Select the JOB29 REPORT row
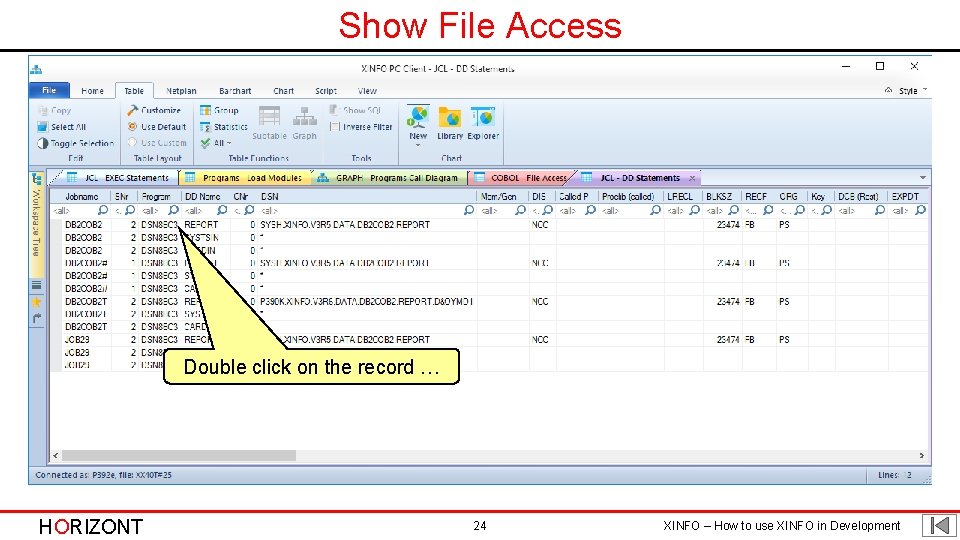Image resolution: width=960 pixels, height=540 pixels. [490, 339]
